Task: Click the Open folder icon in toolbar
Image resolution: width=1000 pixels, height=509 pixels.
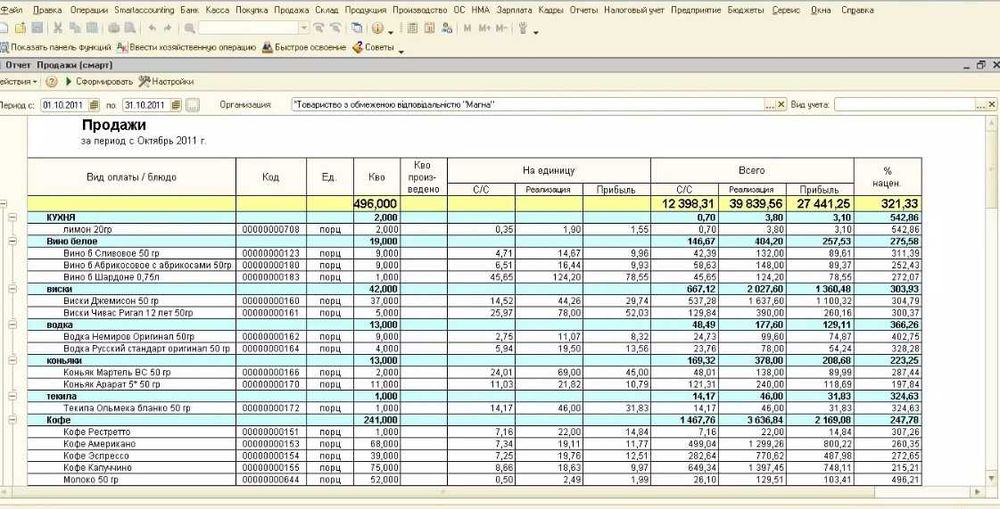Action: pyautogui.click(x=20, y=28)
